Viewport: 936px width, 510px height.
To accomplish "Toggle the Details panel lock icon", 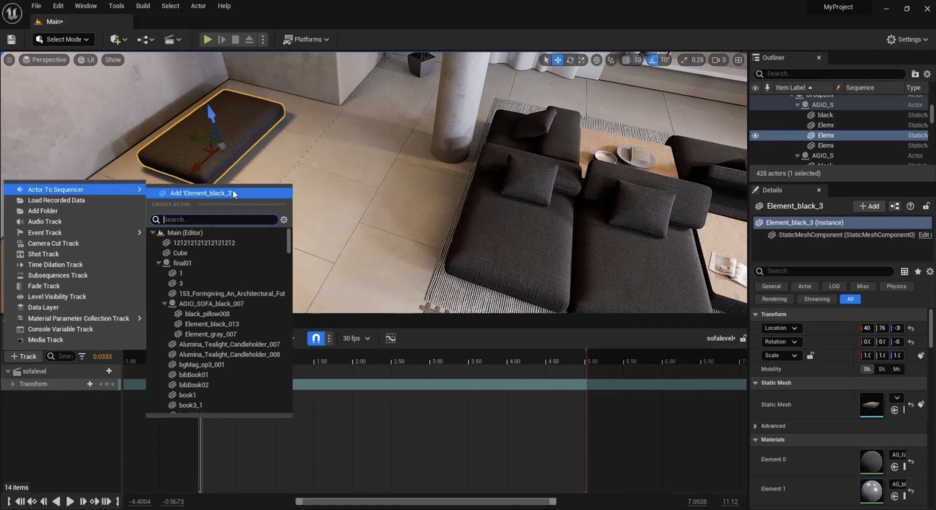I will 926,206.
